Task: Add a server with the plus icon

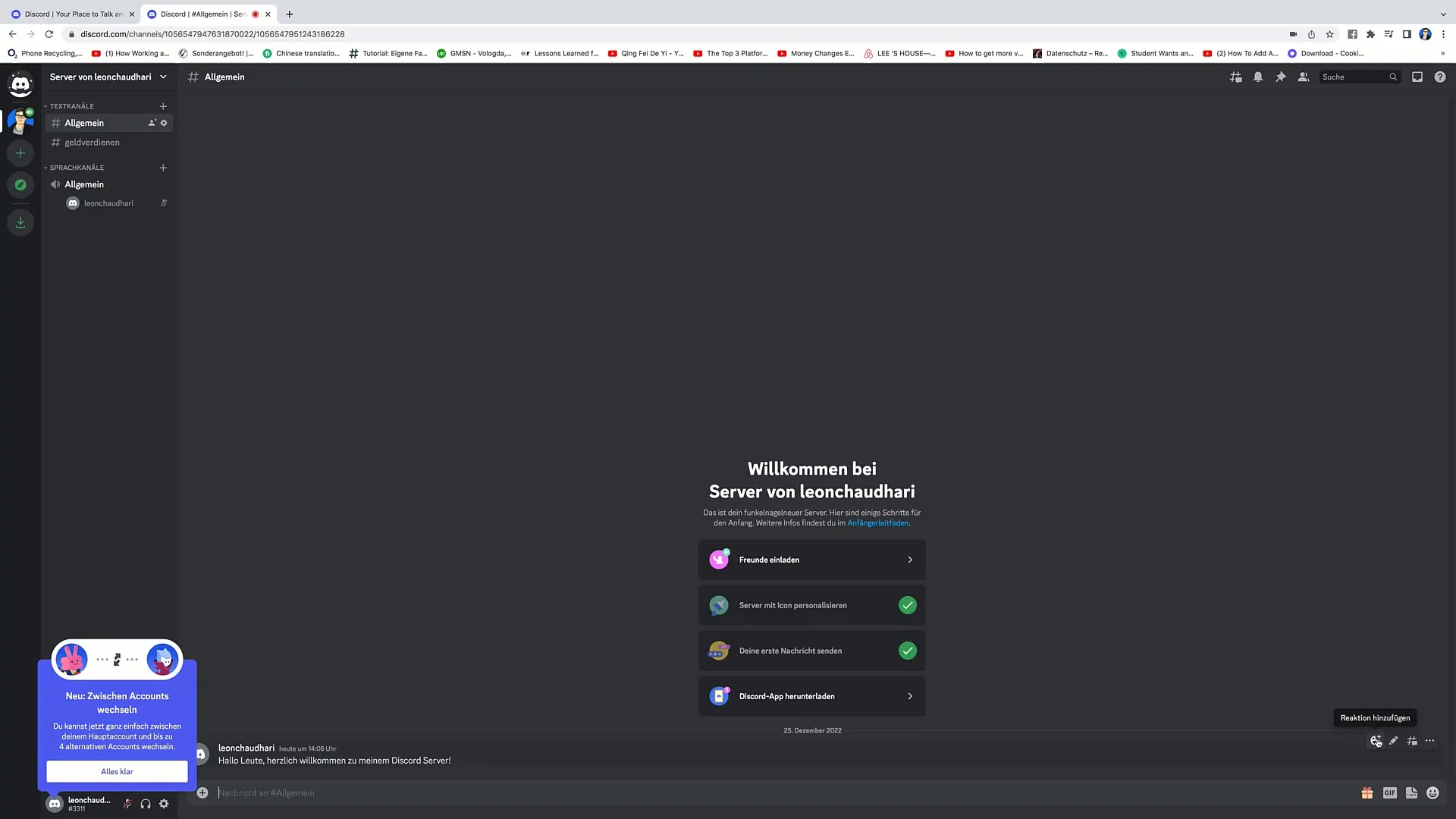Action: pos(20,153)
